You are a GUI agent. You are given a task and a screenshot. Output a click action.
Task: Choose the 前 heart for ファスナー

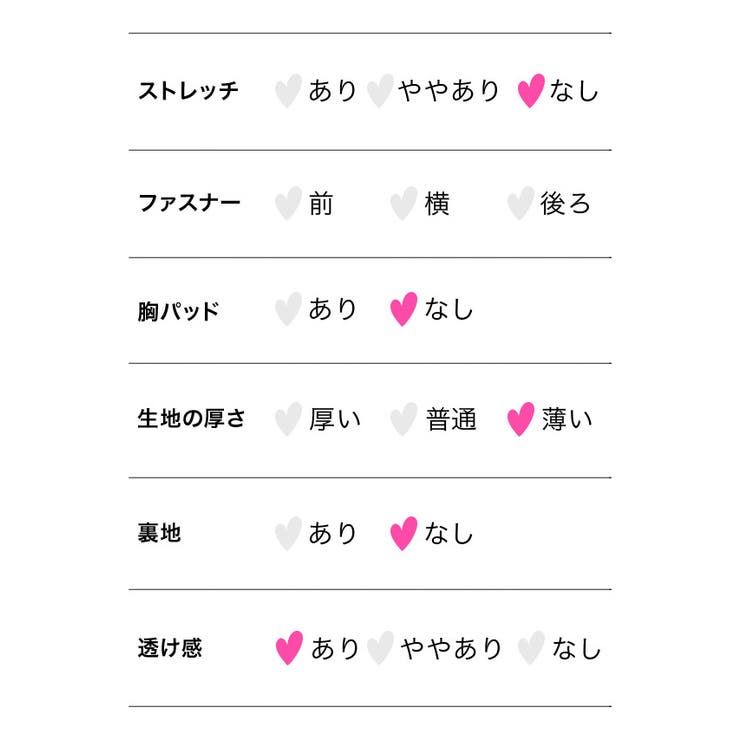click(x=288, y=203)
